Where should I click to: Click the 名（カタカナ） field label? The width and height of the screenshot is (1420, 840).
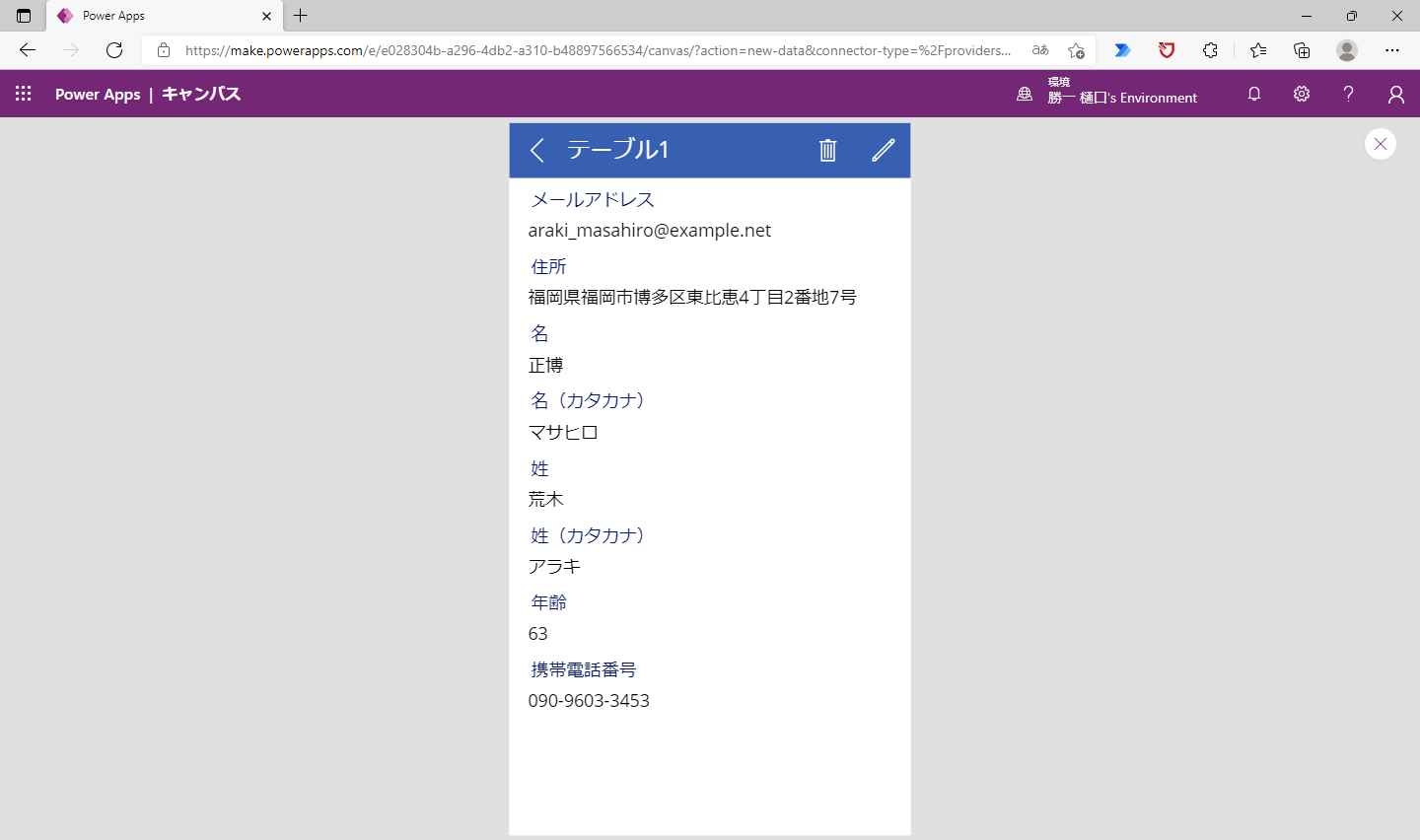click(588, 401)
